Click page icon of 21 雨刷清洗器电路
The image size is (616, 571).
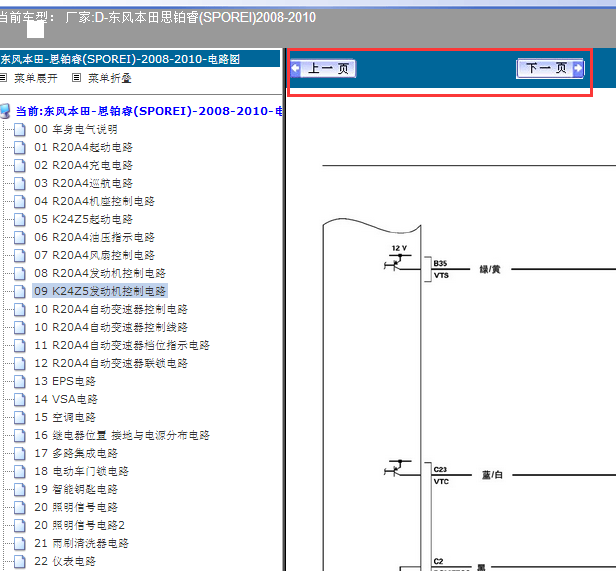(x=20, y=543)
